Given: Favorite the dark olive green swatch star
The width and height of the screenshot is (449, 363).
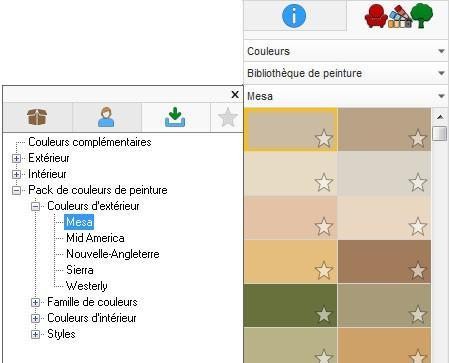Looking at the screenshot, I should coord(324,314).
